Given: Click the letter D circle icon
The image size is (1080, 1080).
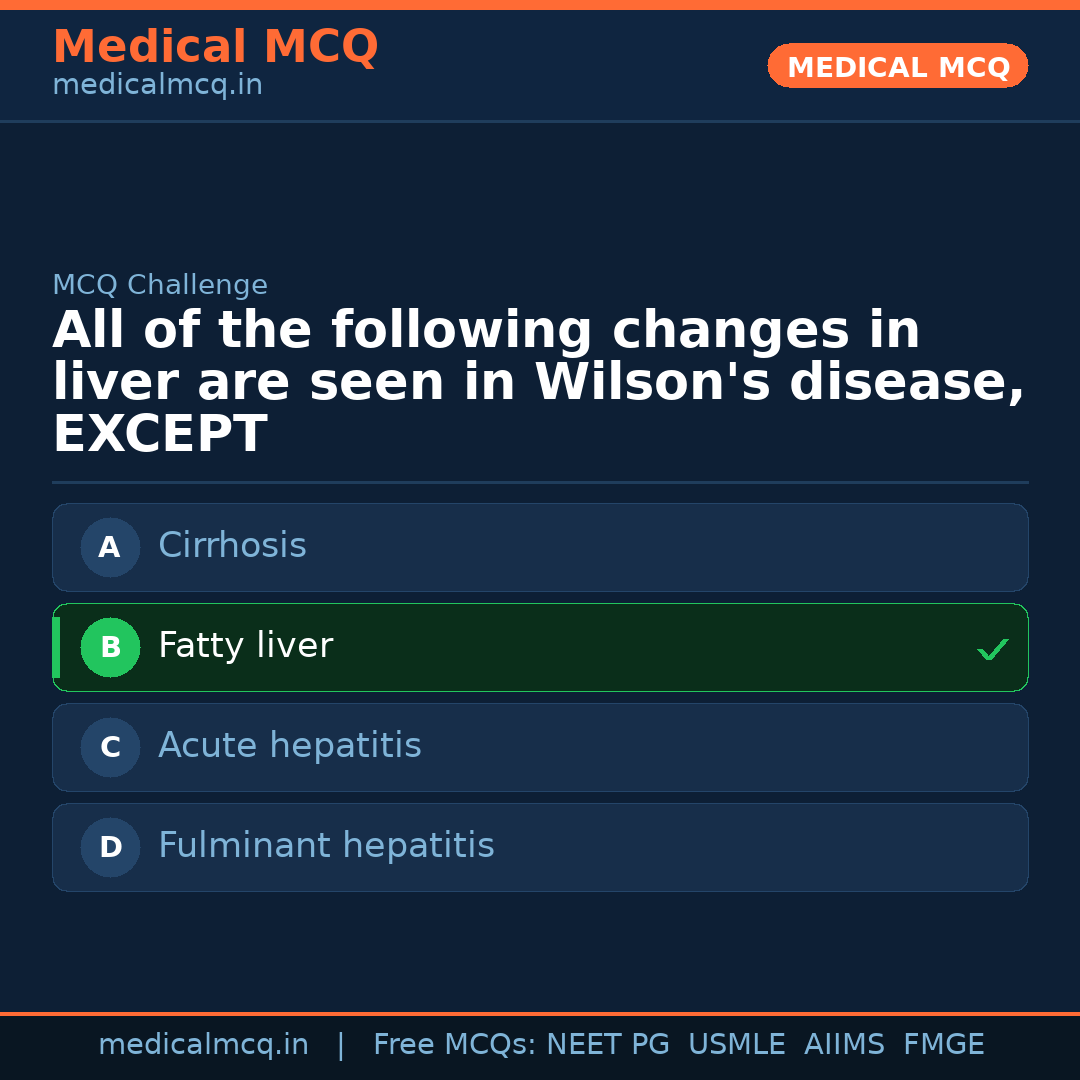Looking at the screenshot, I should pos(110,847).
